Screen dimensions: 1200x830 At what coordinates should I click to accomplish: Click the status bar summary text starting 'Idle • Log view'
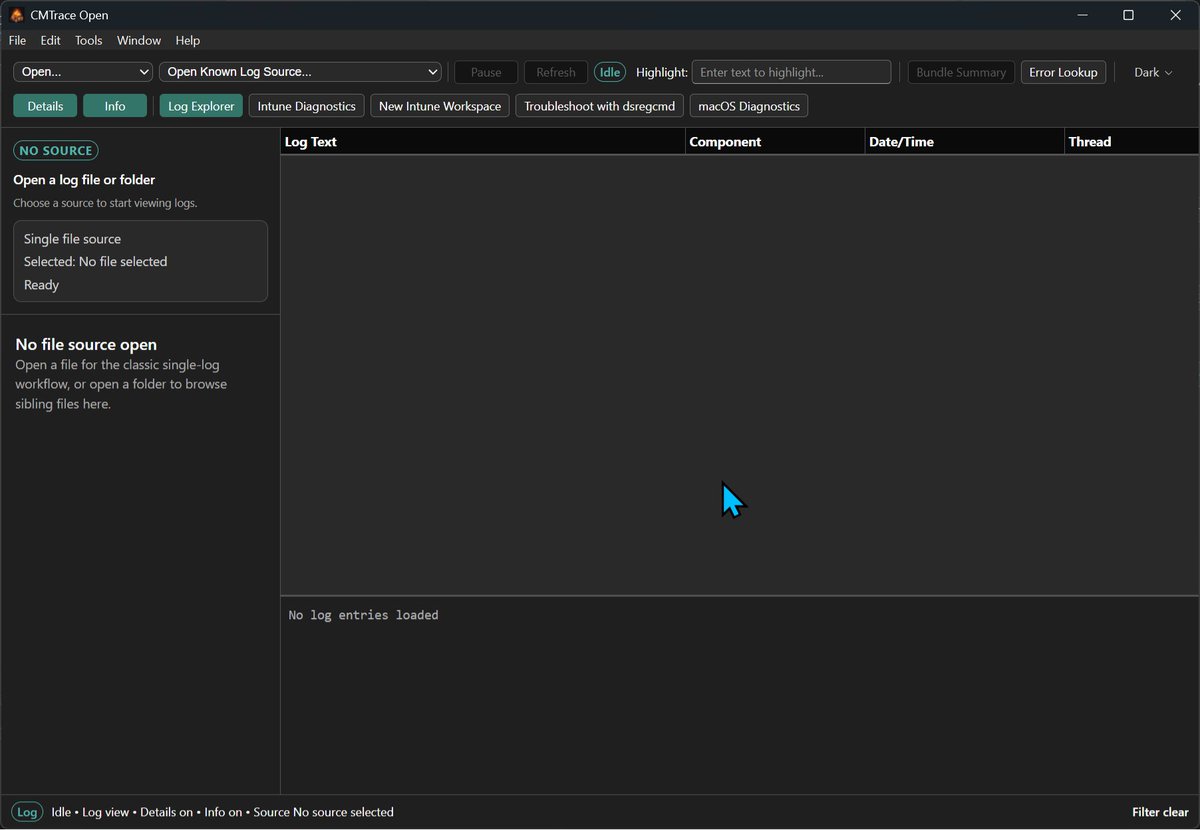pyautogui.click(x=222, y=812)
